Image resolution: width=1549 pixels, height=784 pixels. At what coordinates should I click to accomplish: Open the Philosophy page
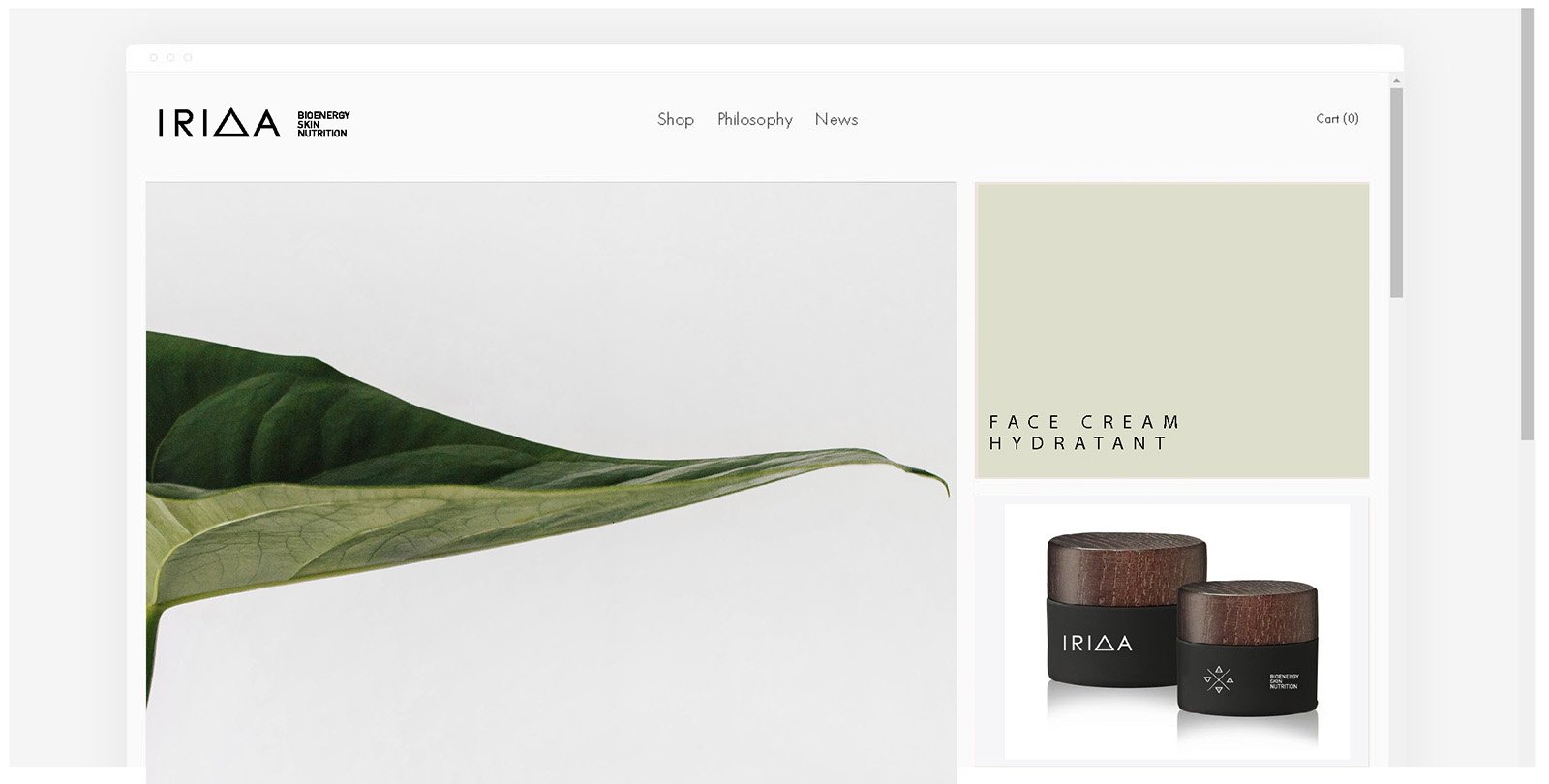tap(755, 119)
